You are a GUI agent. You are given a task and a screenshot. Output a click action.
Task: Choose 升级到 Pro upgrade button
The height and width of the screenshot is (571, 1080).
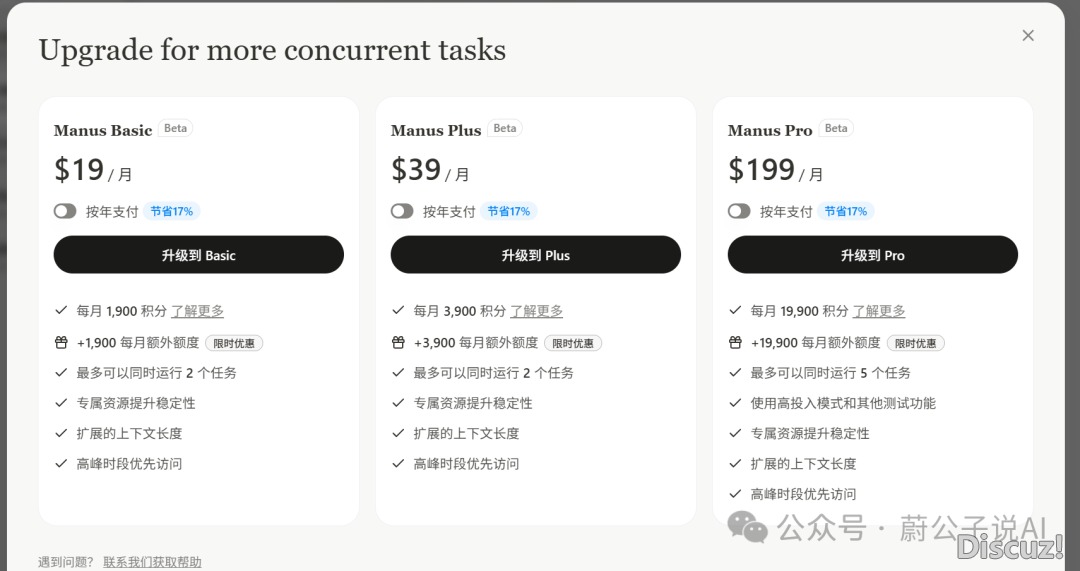coord(872,255)
